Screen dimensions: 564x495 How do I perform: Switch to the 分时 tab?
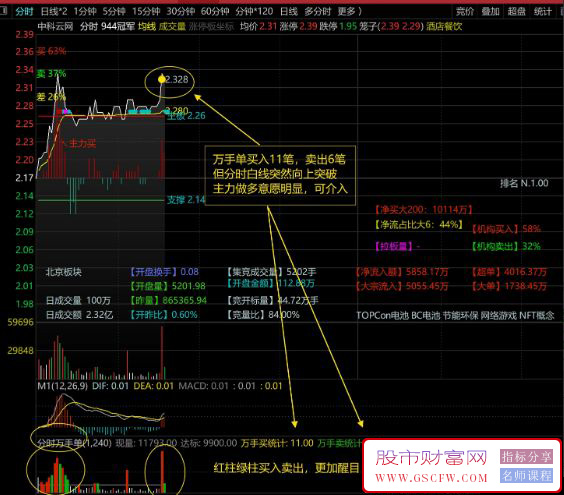(24, 12)
